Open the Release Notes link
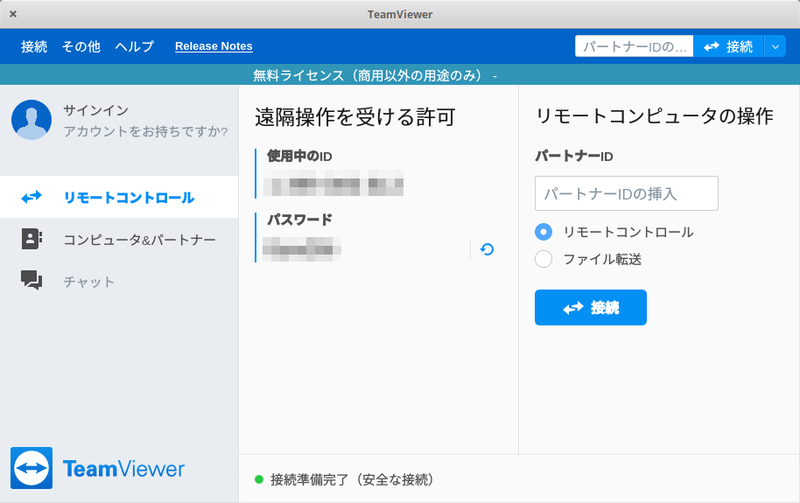800x503 pixels. pos(214,46)
